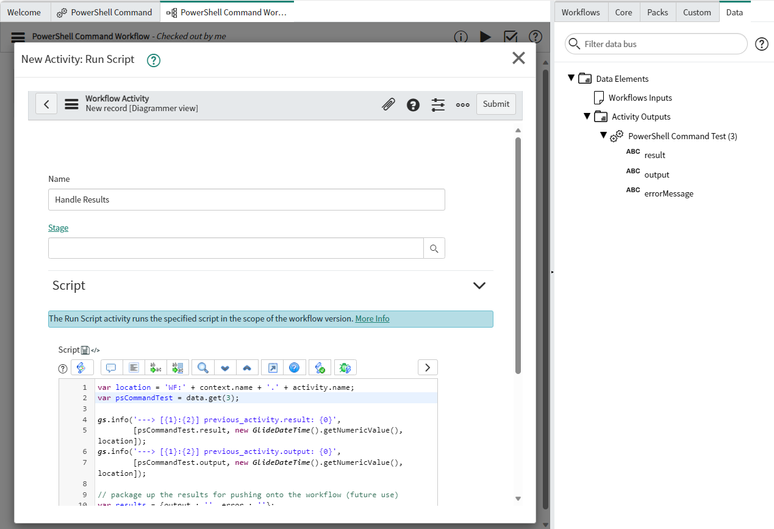The image size is (774, 529).
Task: Replace text in script editor
Action: 155,368
